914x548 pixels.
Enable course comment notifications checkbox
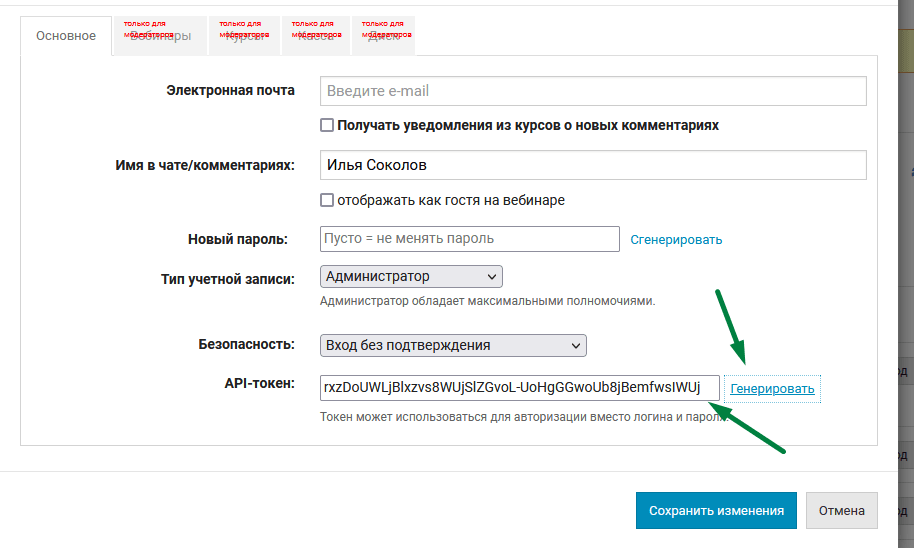327,126
